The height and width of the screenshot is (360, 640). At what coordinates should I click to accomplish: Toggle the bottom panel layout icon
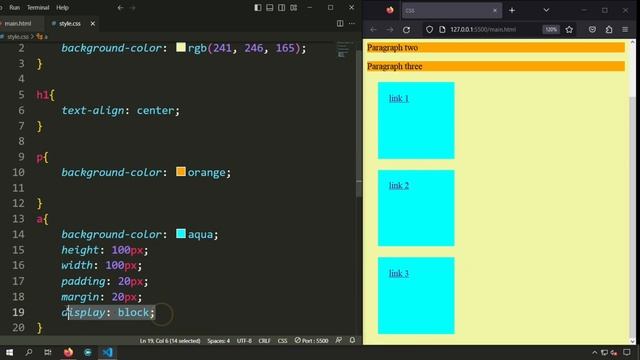coord(269,7)
